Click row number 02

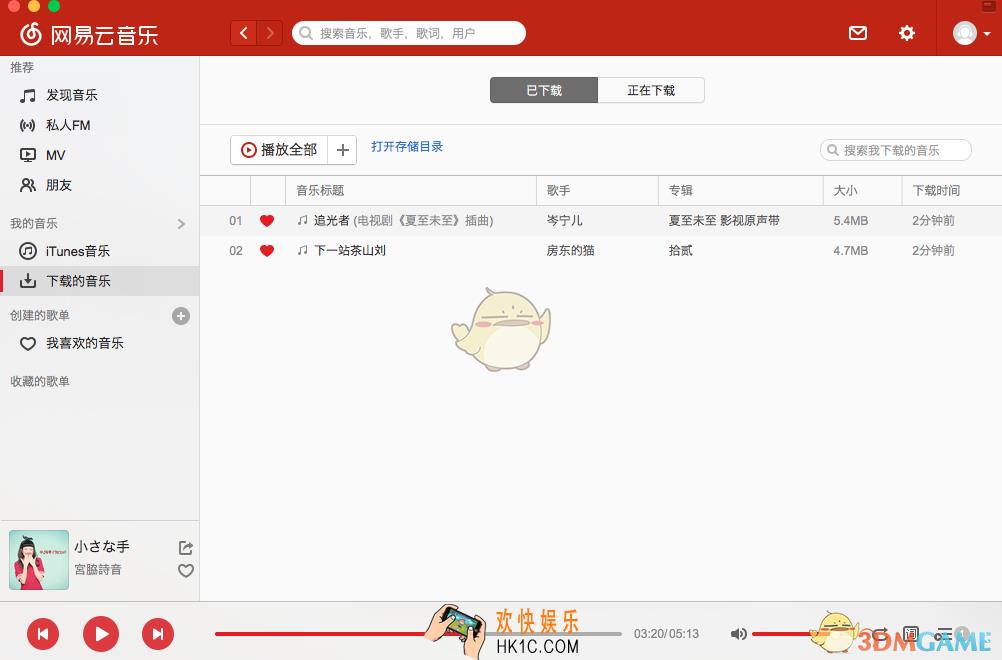[236, 250]
